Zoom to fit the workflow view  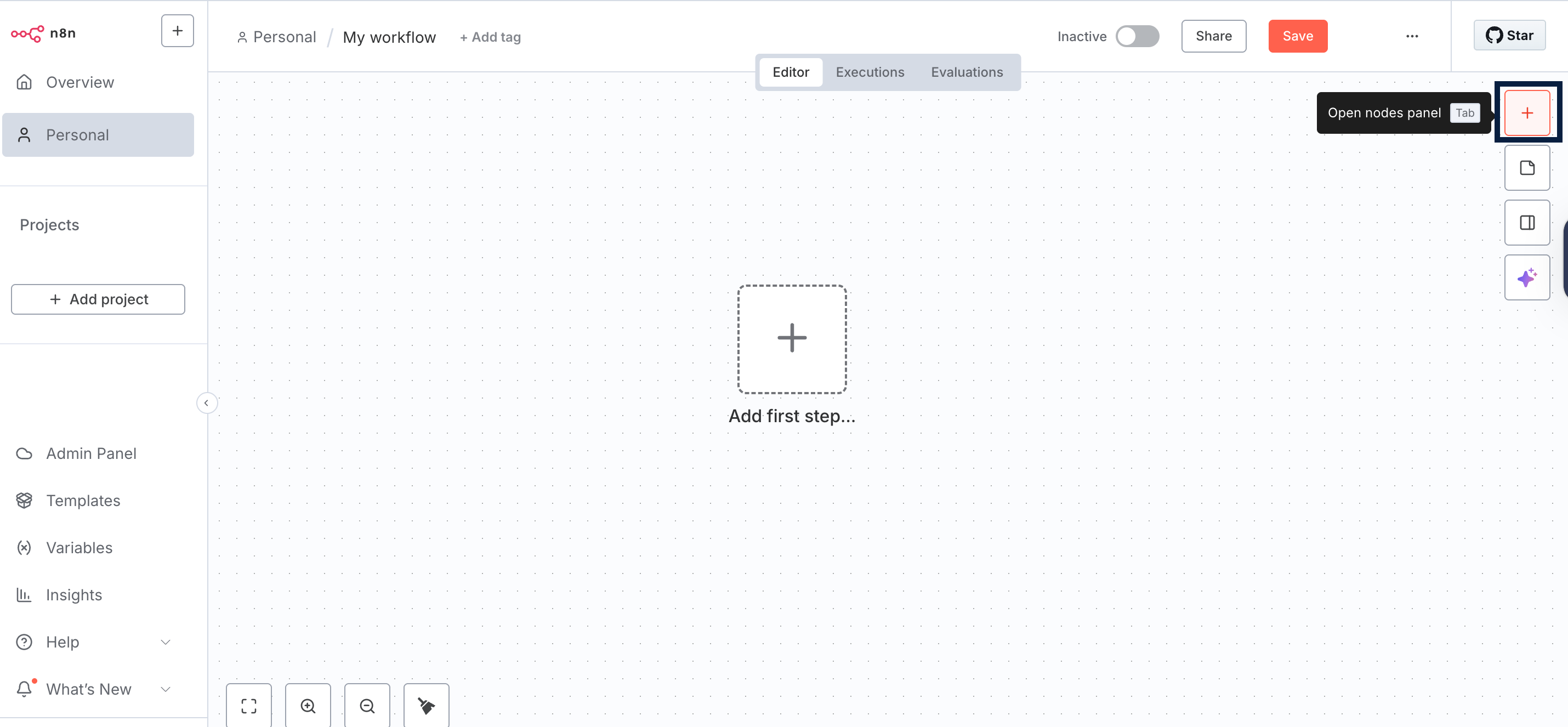[x=249, y=706]
